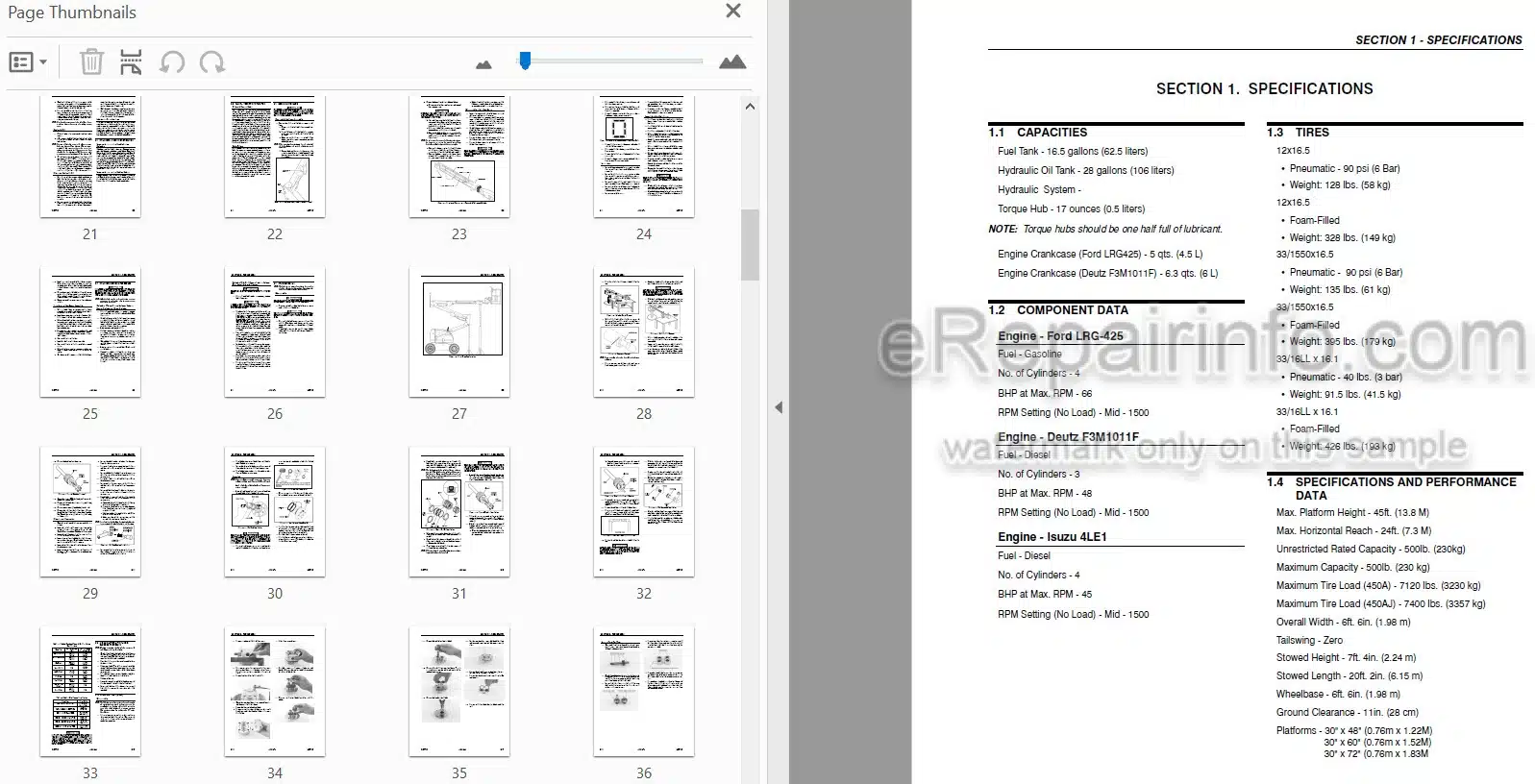Click 'SECTION 1 - SPECIFICATIONS' page header
1535x784 pixels.
click(x=1439, y=40)
